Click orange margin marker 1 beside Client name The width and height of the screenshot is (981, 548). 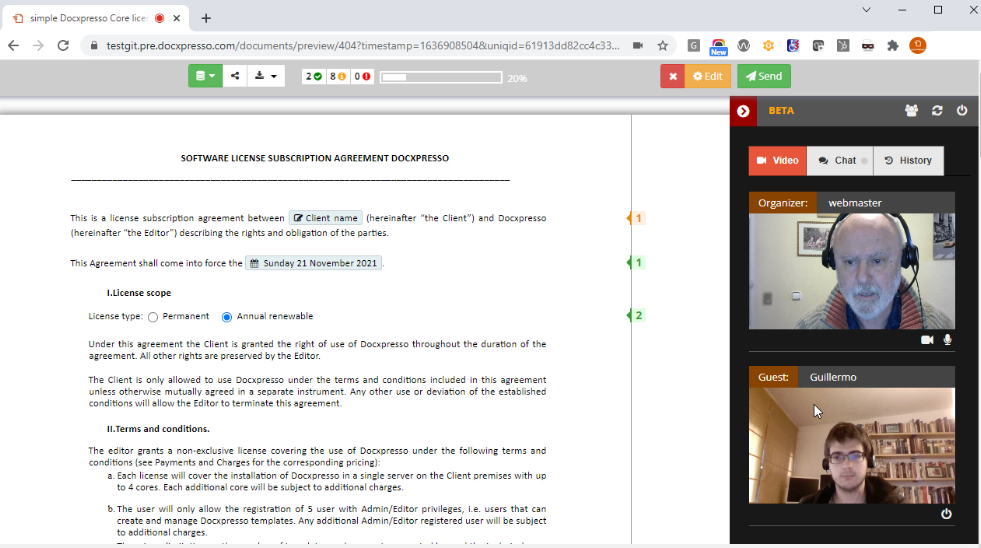[636, 218]
